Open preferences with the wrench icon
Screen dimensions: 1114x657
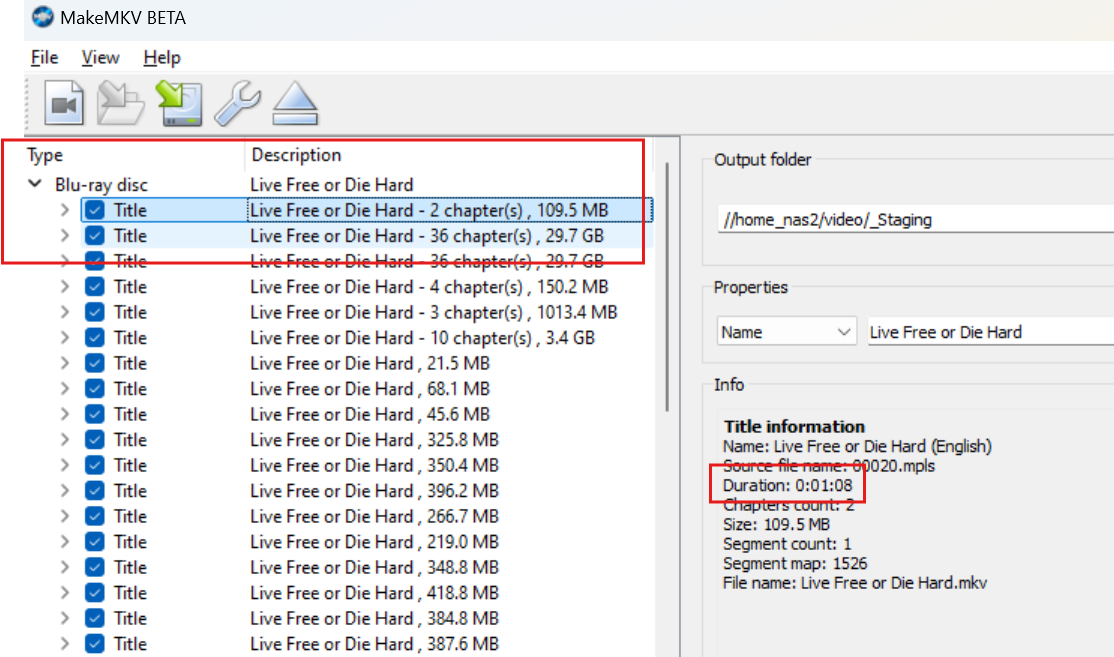237,104
